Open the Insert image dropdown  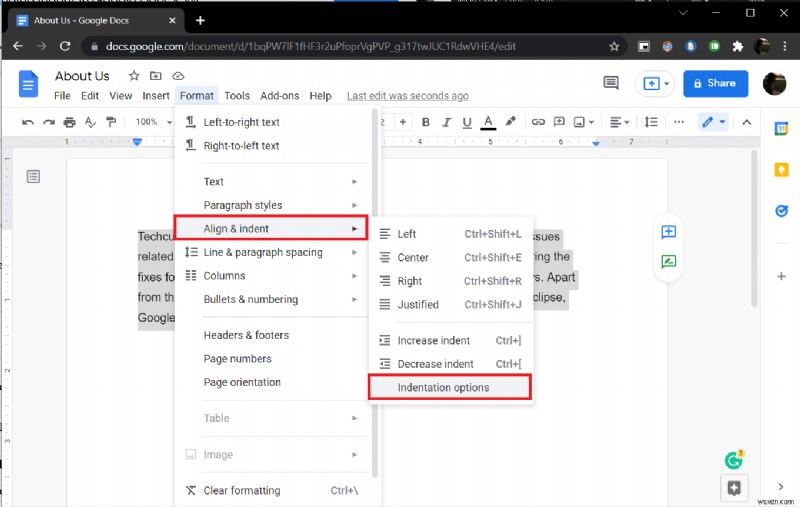[584, 122]
